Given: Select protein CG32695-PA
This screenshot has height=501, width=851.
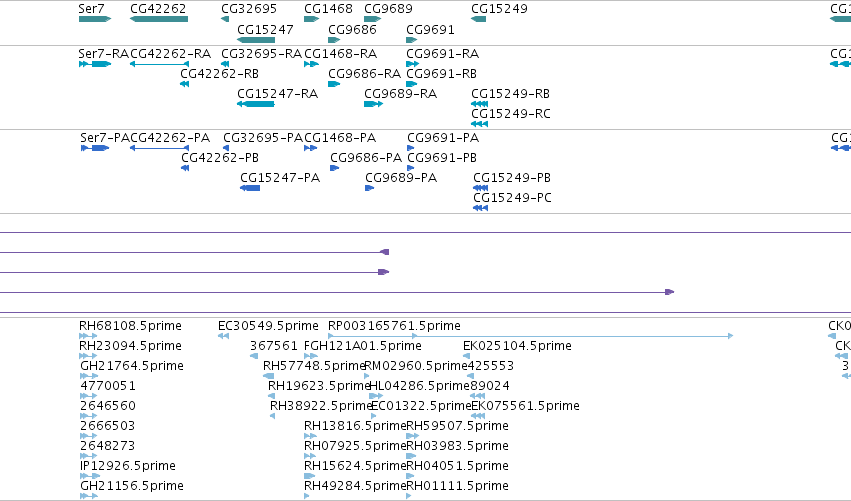Looking at the screenshot, I should tap(263, 138).
